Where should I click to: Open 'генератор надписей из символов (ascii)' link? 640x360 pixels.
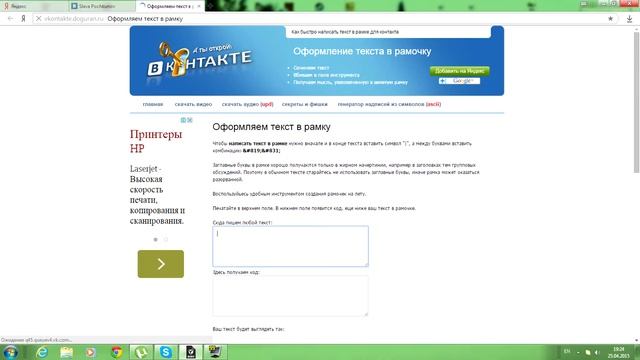tap(389, 104)
